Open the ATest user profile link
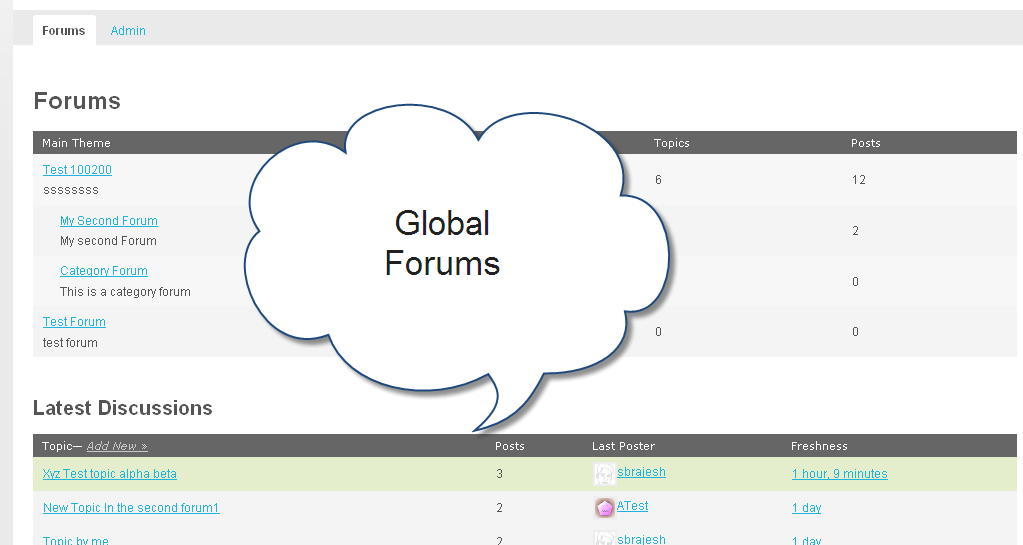Viewport: 1023px width, 545px height. coord(632,506)
